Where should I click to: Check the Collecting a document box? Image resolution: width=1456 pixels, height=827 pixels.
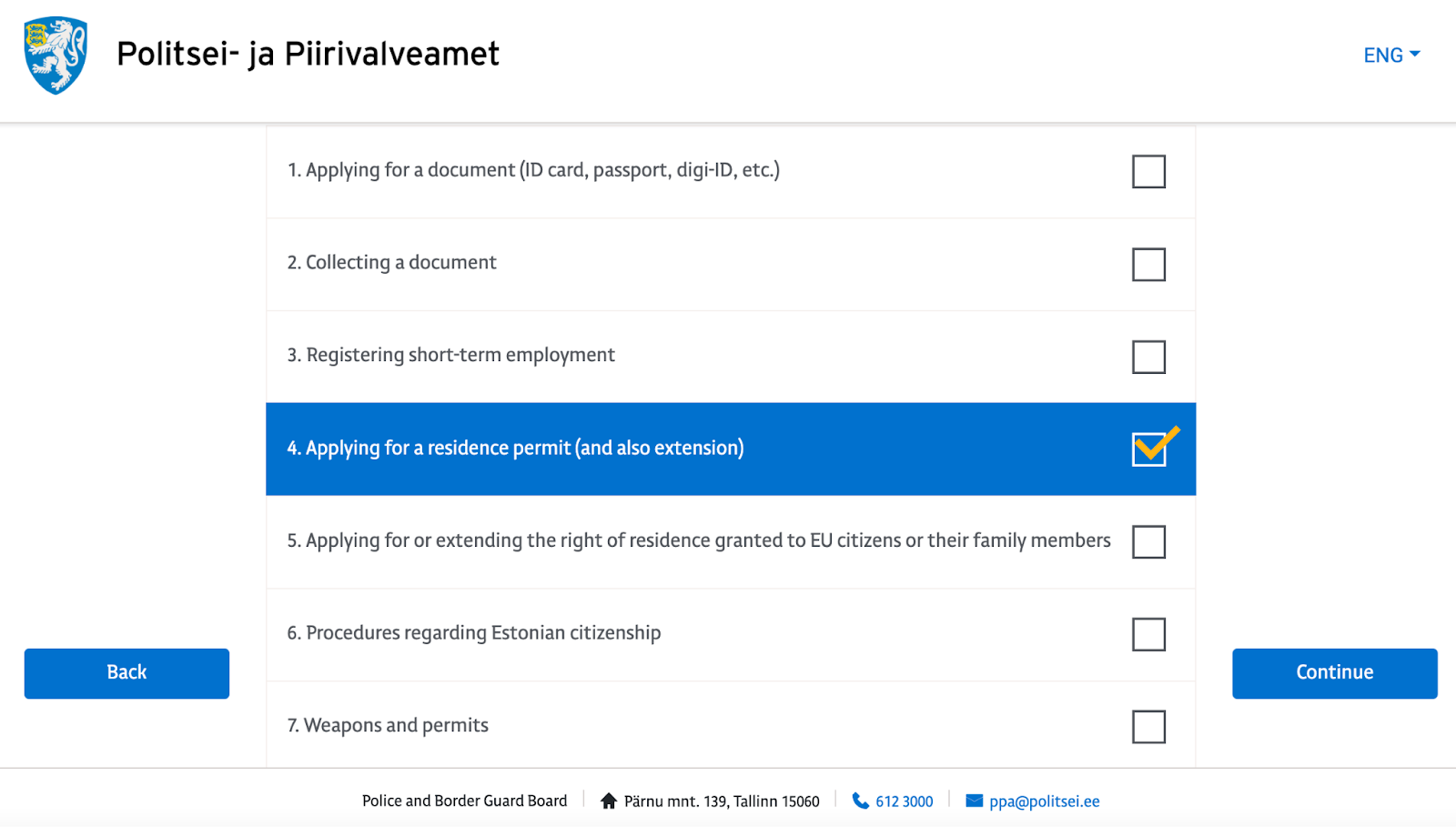pyautogui.click(x=1148, y=265)
